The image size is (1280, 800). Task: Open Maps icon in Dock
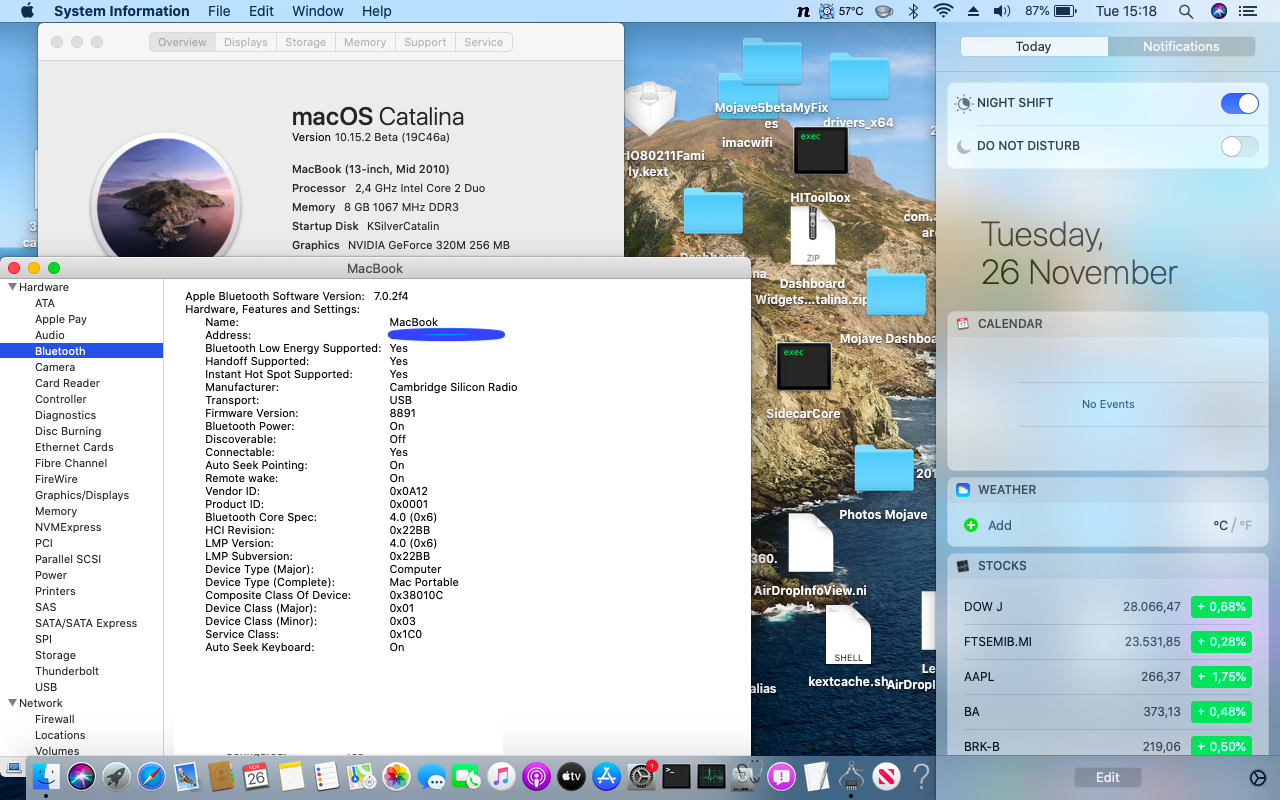point(361,776)
